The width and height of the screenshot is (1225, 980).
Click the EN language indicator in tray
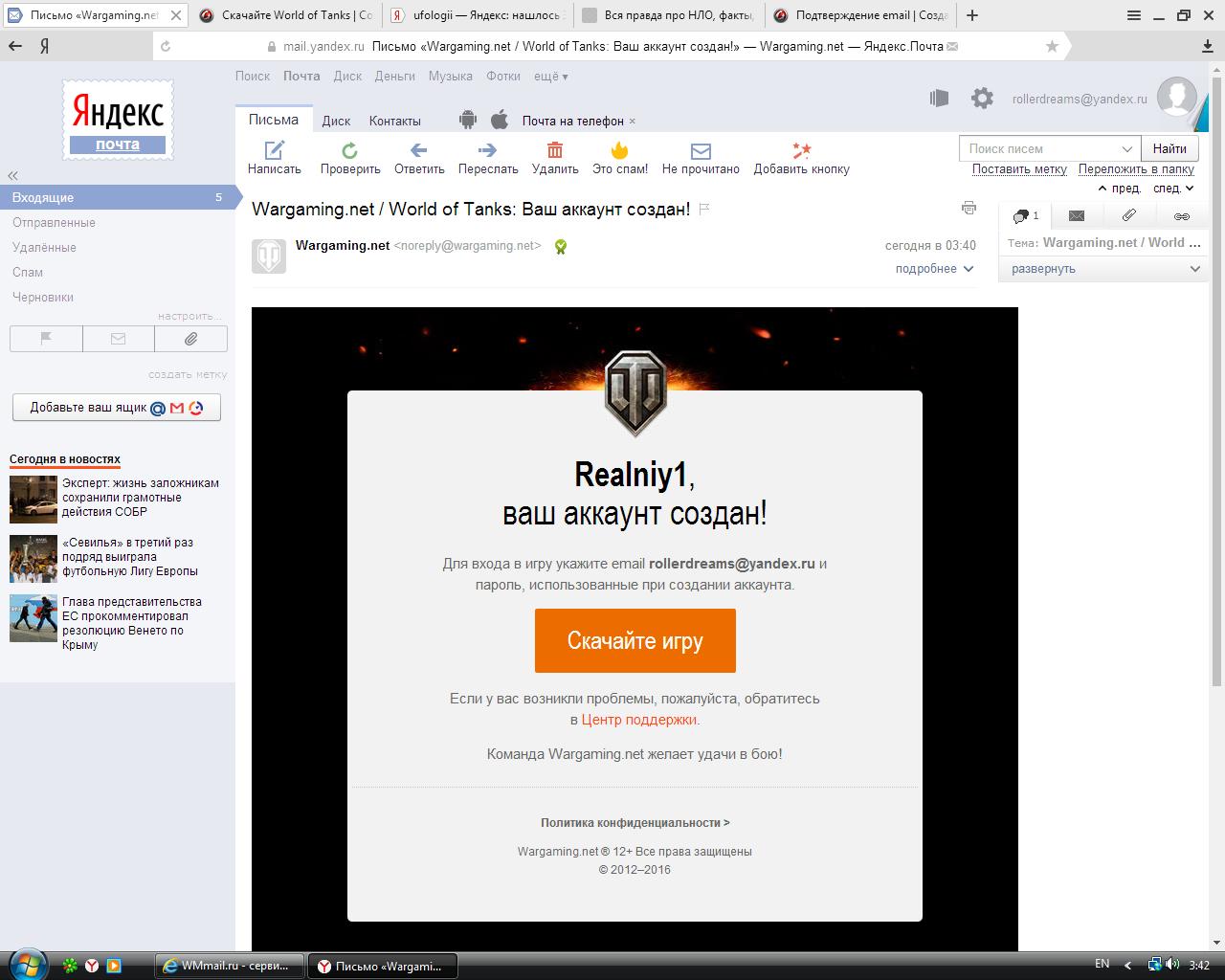1102,965
